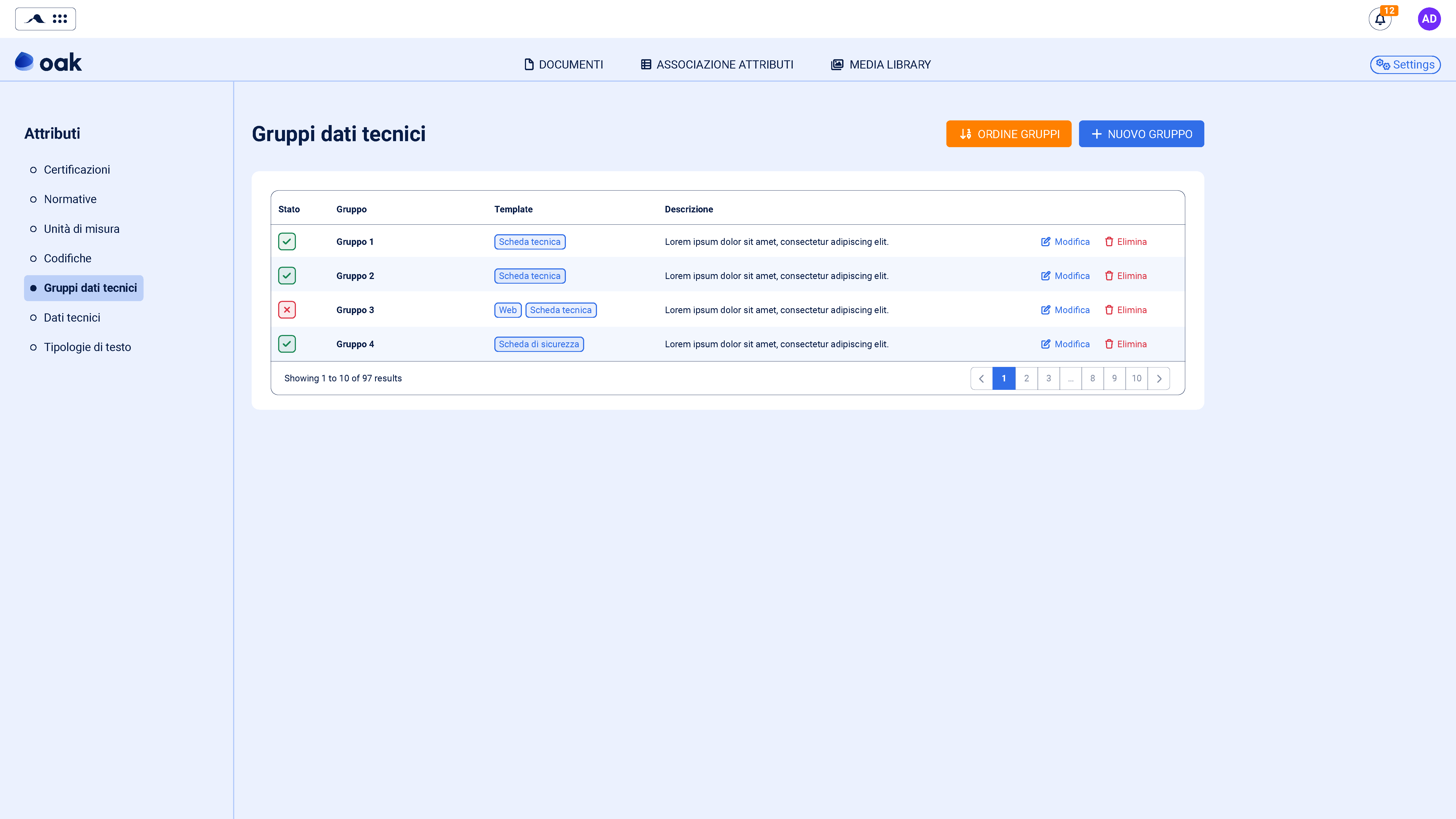Edit Gruppo 3 via Modifica

tap(1065, 310)
